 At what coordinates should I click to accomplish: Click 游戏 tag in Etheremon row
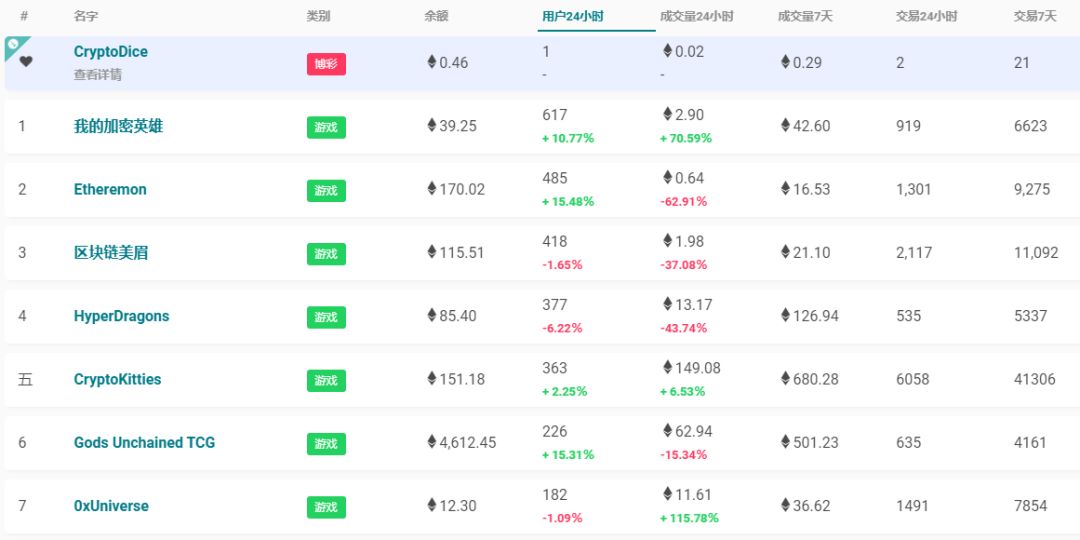[x=326, y=191]
